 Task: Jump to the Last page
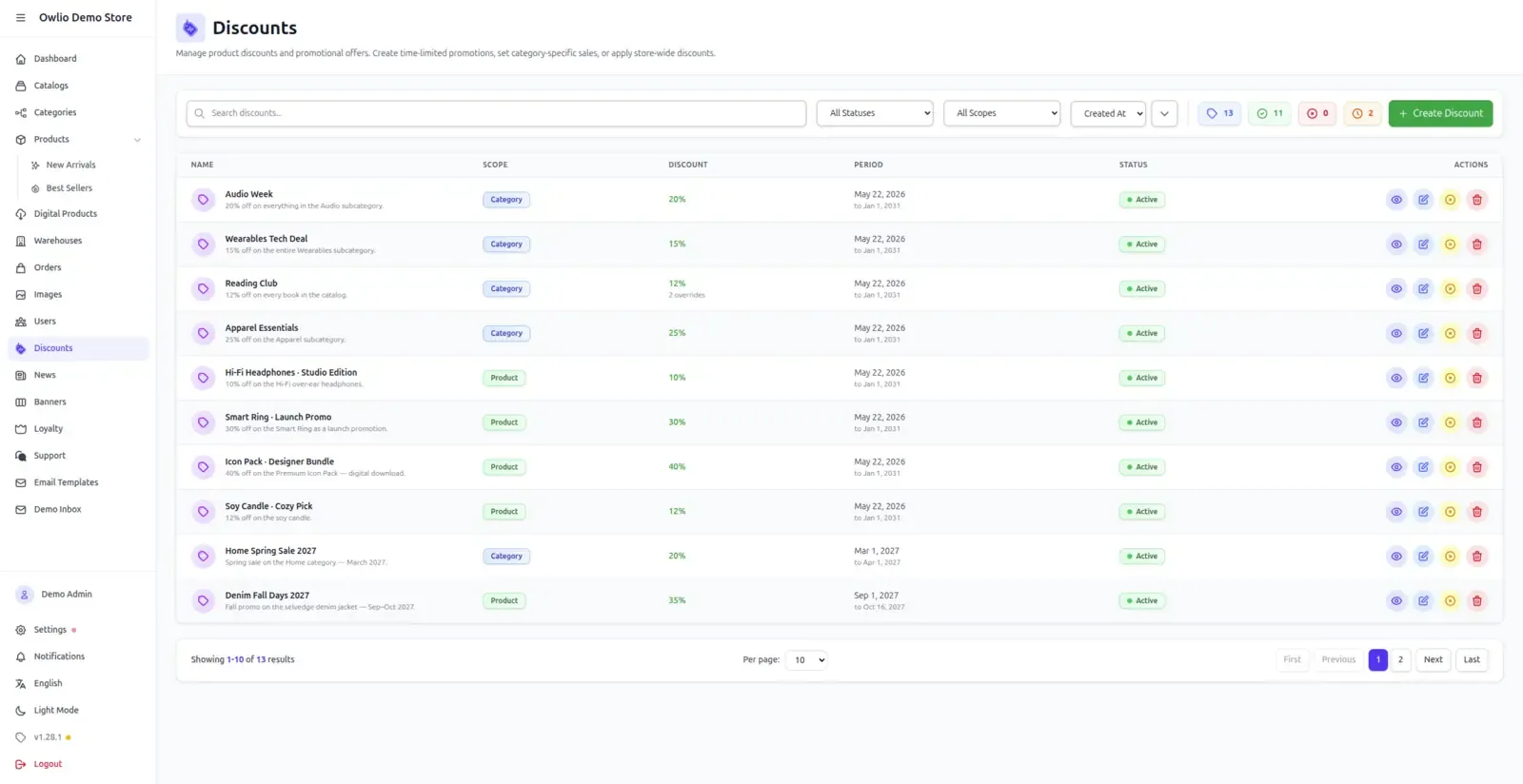tap(1472, 659)
